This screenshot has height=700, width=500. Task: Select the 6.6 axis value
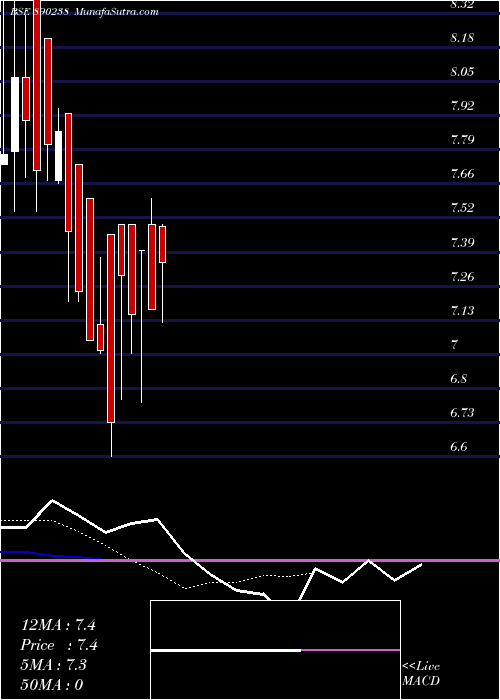pos(459,447)
